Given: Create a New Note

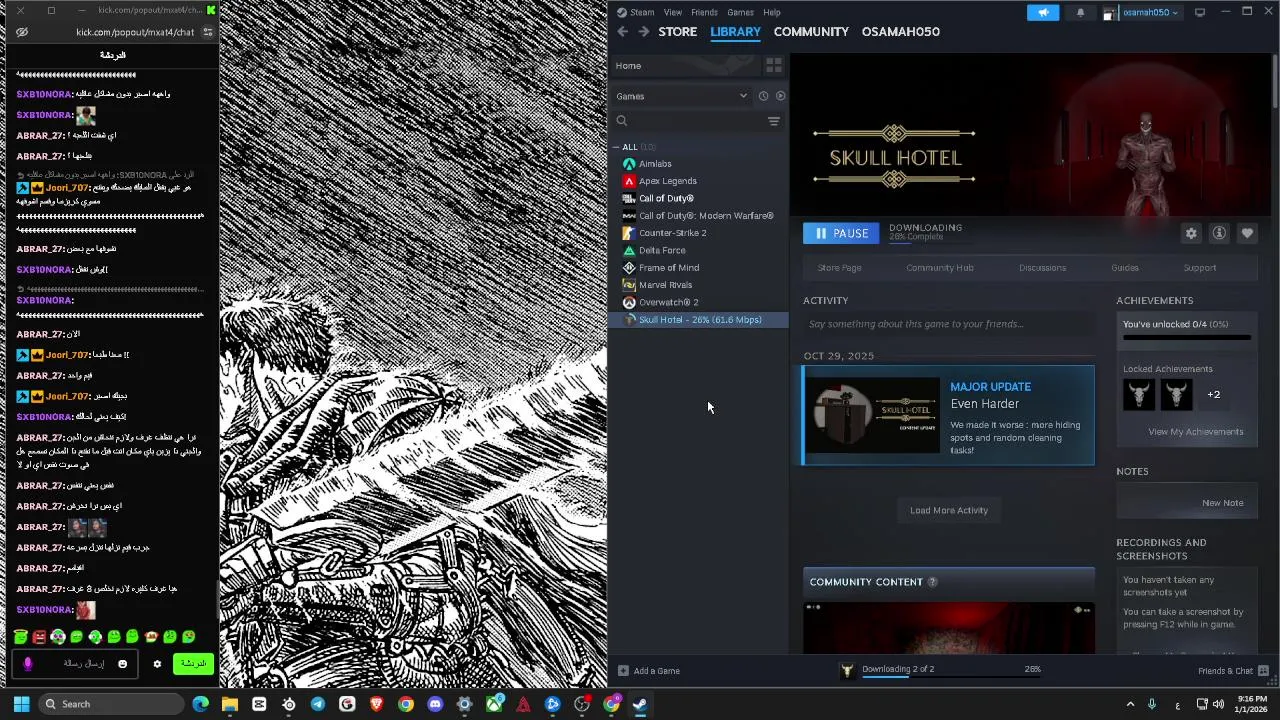Looking at the screenshot, I should pos(1223,503).
